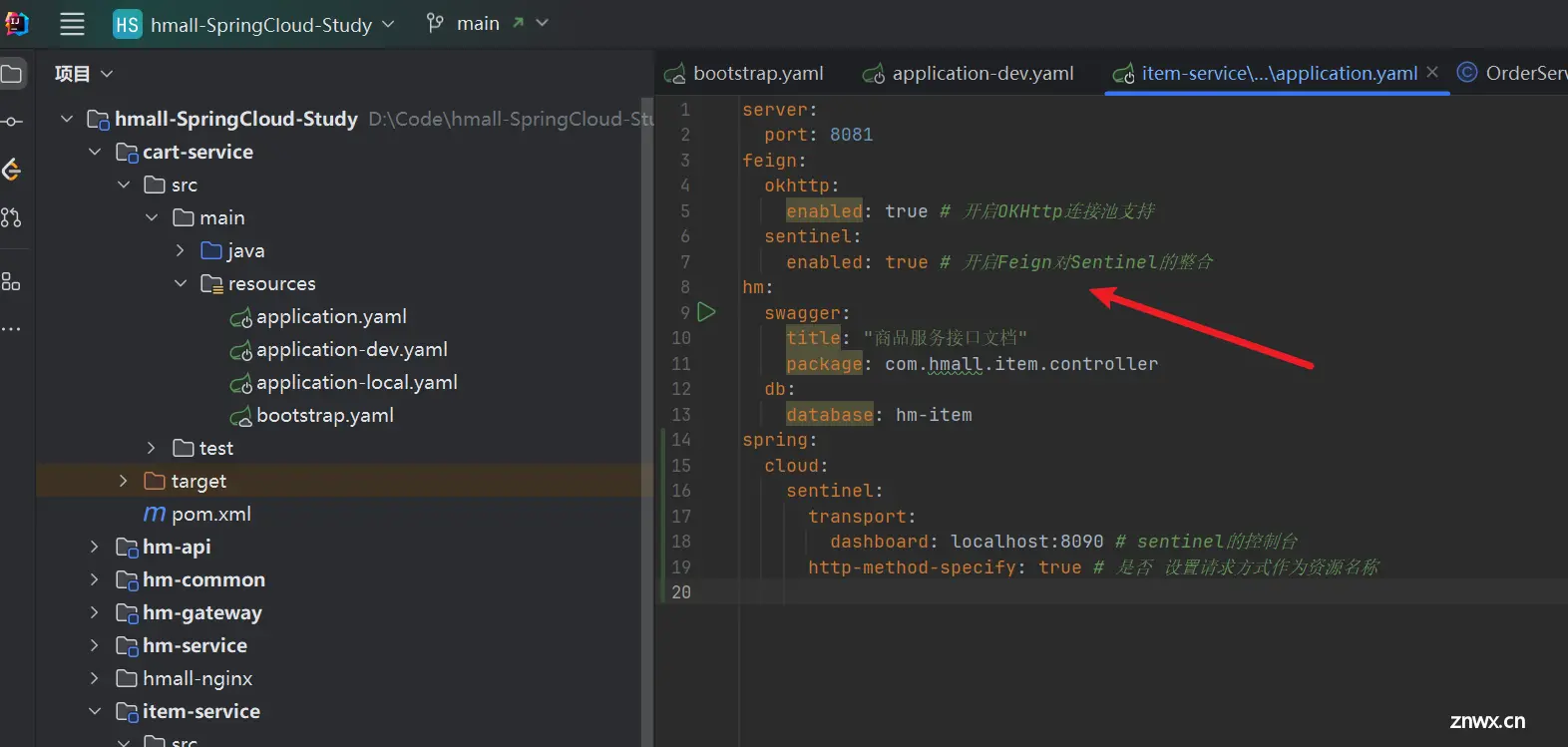Open application-dev.yaml in the project tree

pyautogui.click(x=351, y=349)
